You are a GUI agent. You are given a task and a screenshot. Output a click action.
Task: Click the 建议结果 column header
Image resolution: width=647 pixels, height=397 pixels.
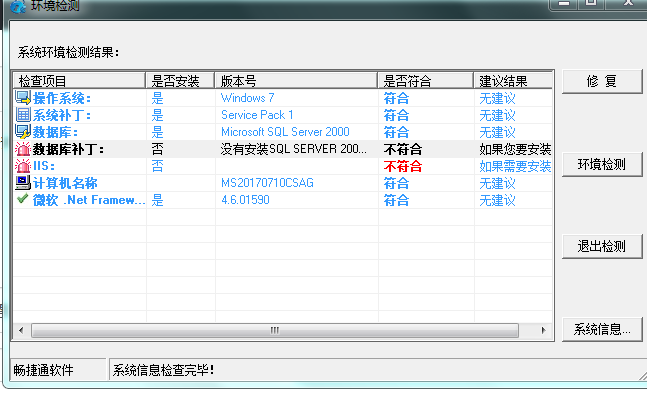pos(513,80)
